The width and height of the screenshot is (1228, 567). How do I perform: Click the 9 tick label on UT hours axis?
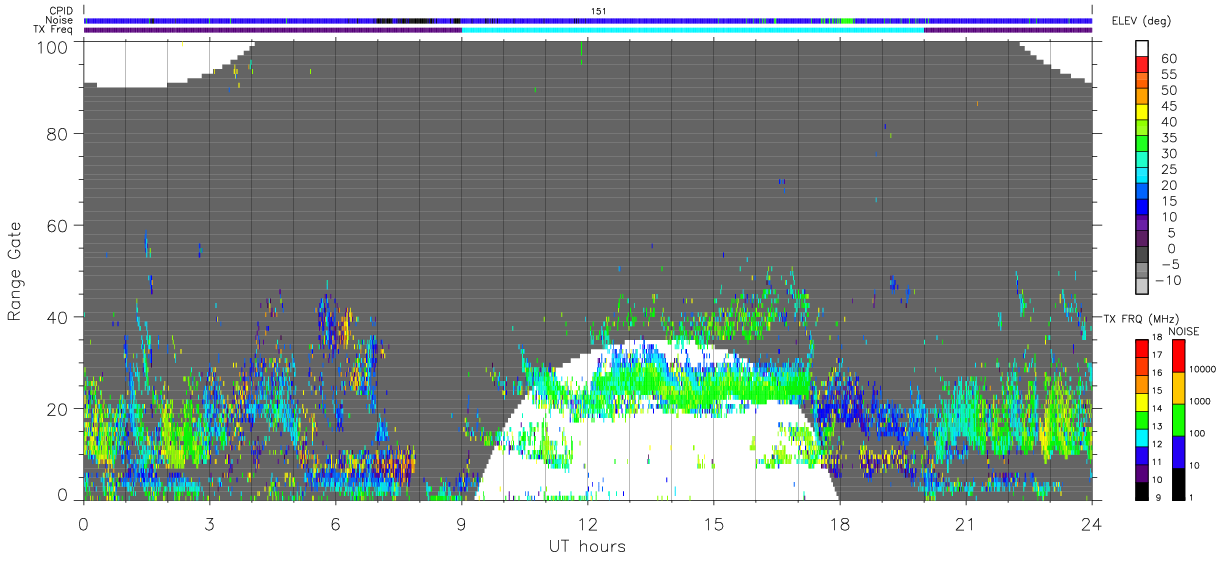[x=461, y=524]
